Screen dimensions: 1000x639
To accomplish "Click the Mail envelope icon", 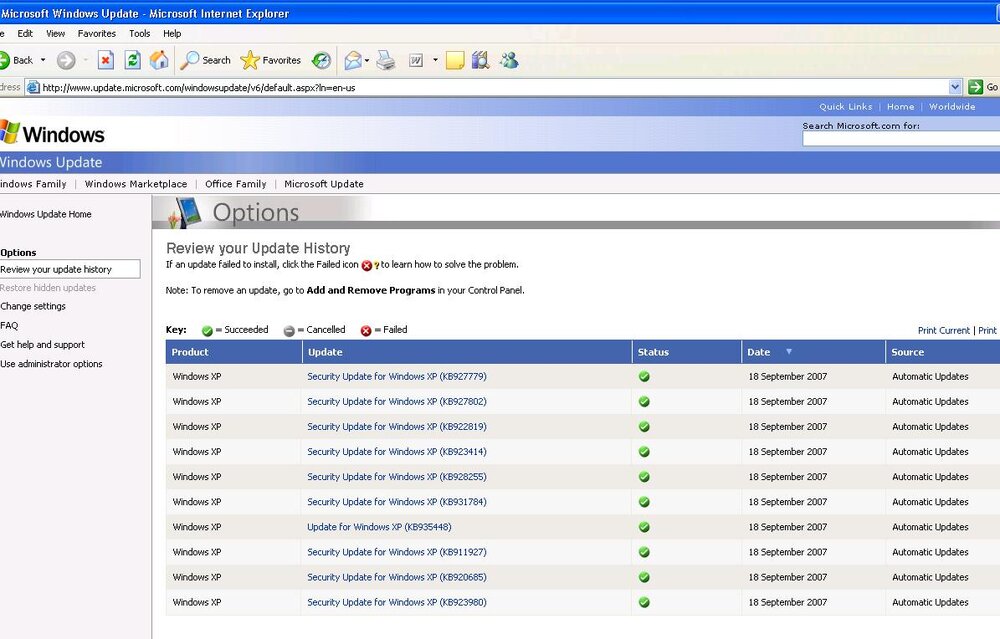I will 353,61.
